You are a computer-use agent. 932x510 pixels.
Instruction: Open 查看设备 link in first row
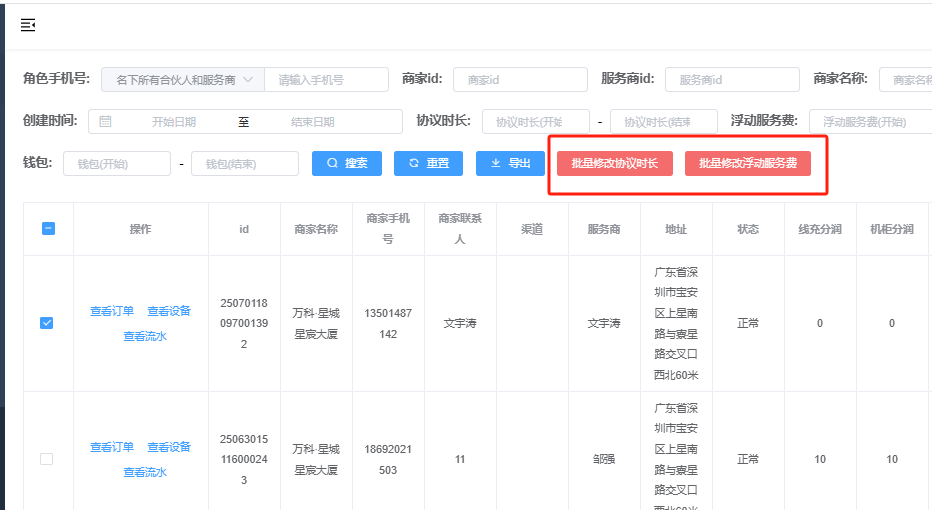[x=169, y=310]
